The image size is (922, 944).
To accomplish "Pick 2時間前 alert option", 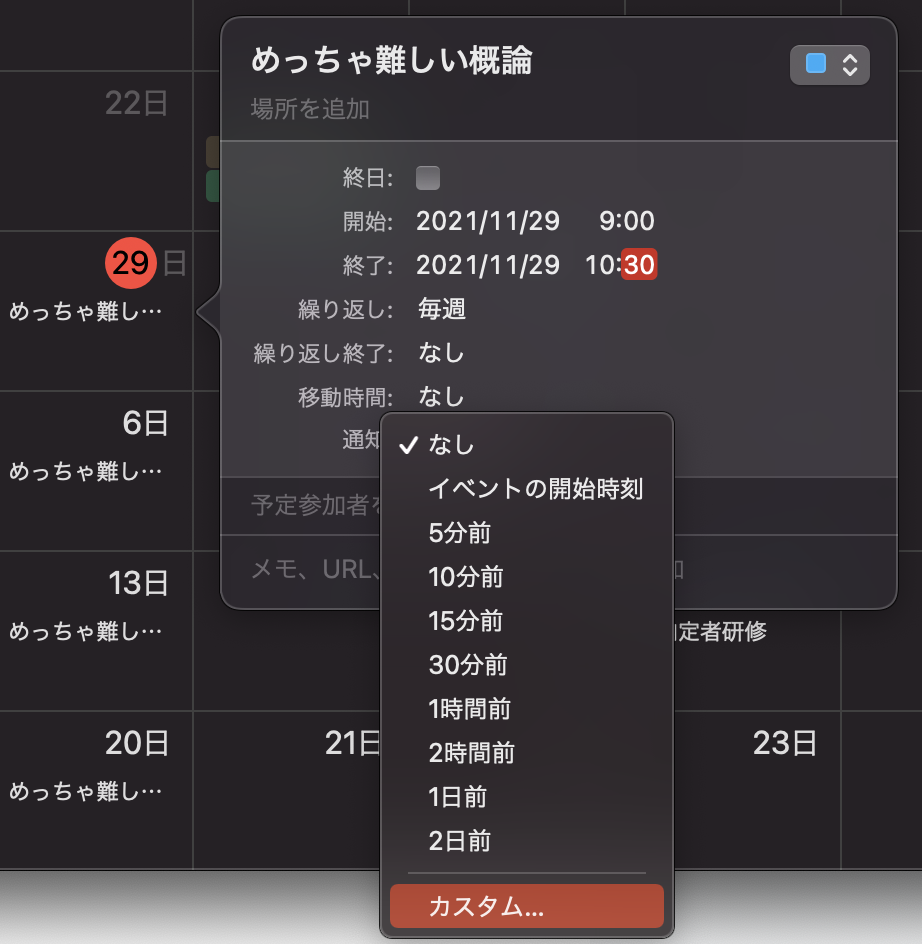I will (x=471, y=753).
